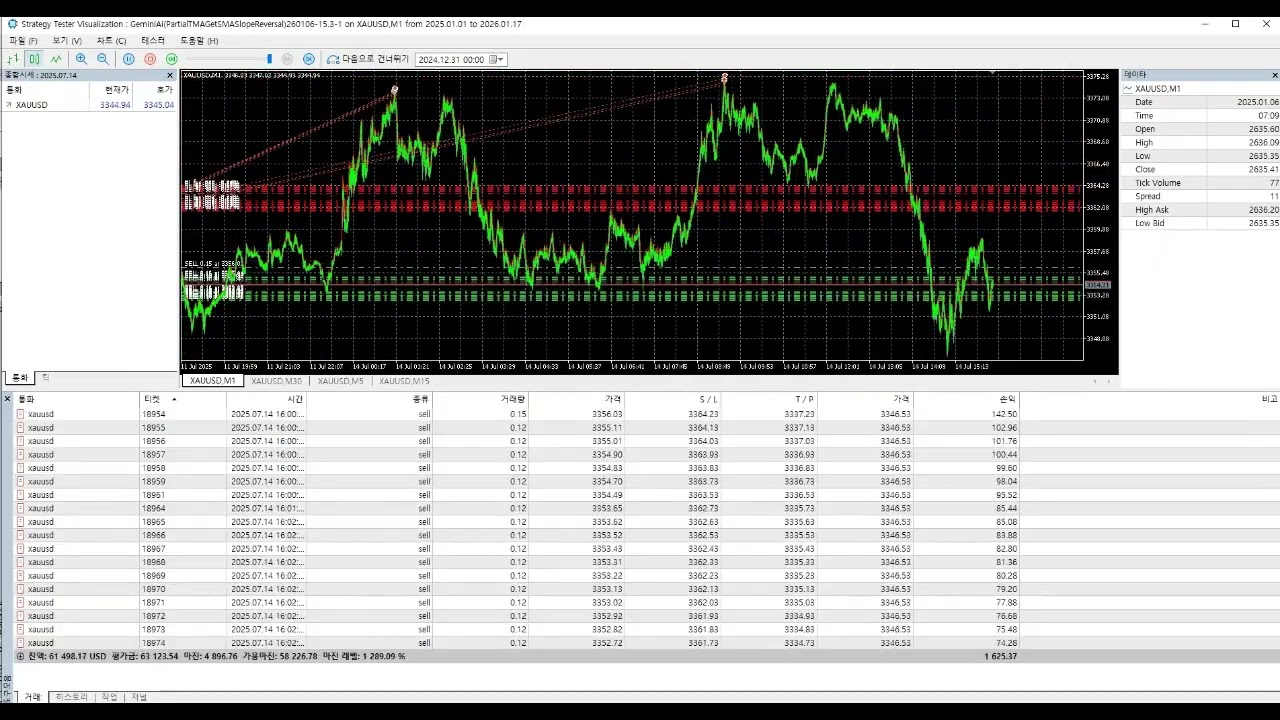Screen dimensions: 1280x720
Task: Select the bar chart display icon
Action: point(13,59)
